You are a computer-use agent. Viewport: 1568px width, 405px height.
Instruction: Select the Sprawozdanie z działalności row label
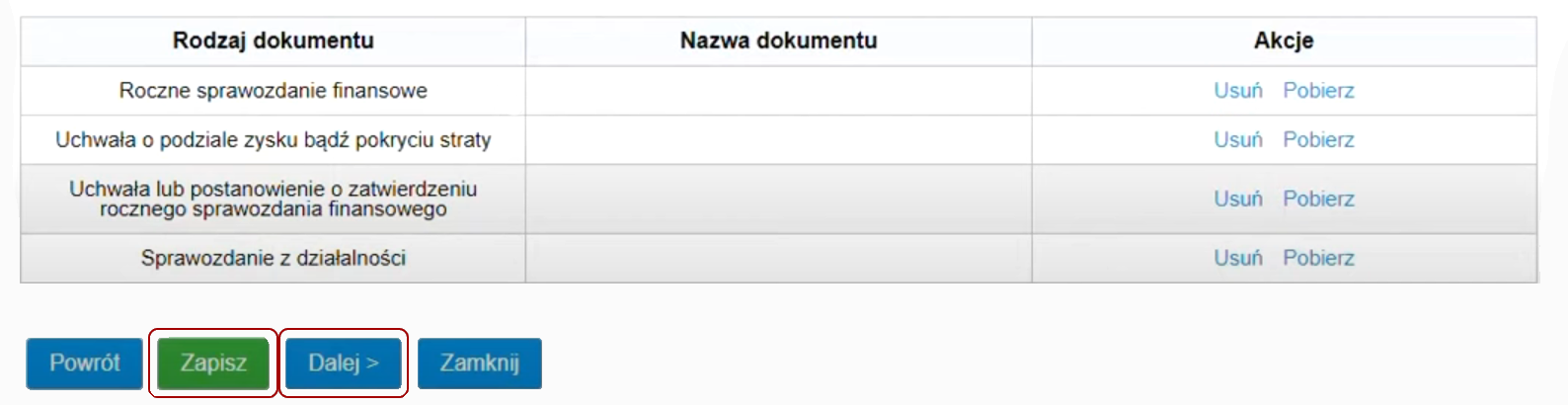click(x=274, y=258)
